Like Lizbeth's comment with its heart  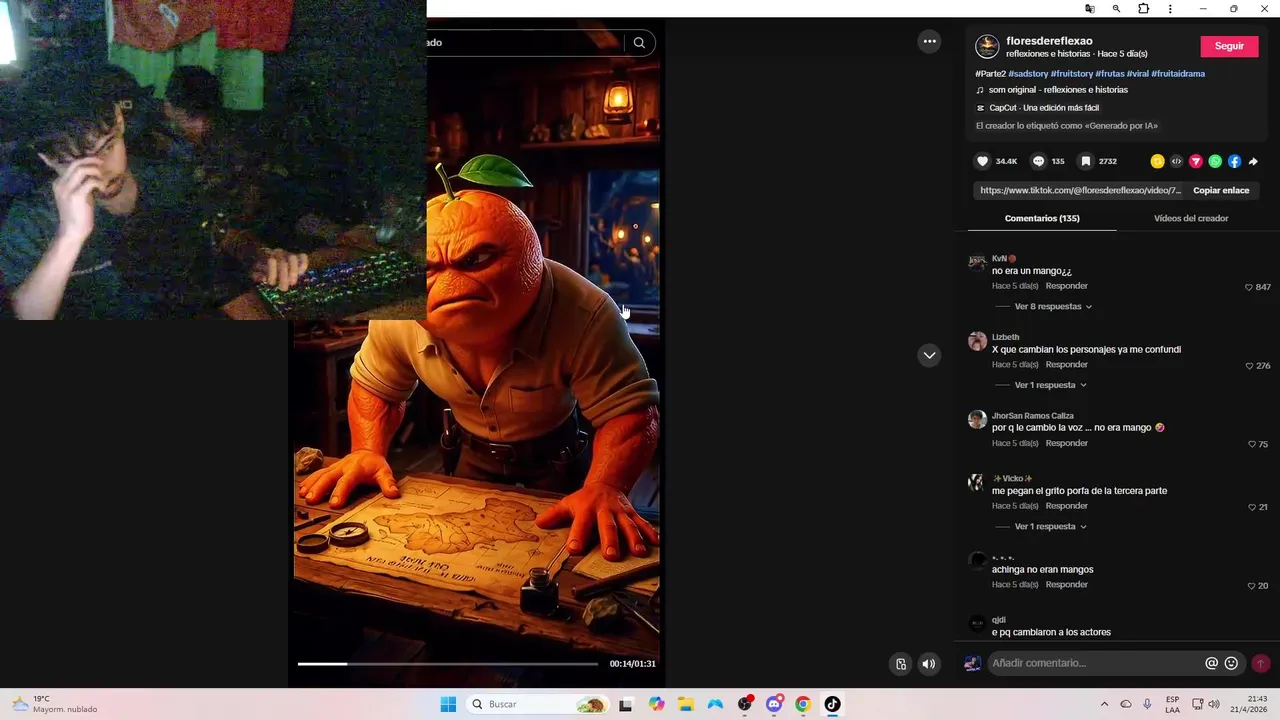coord(1249,366)
